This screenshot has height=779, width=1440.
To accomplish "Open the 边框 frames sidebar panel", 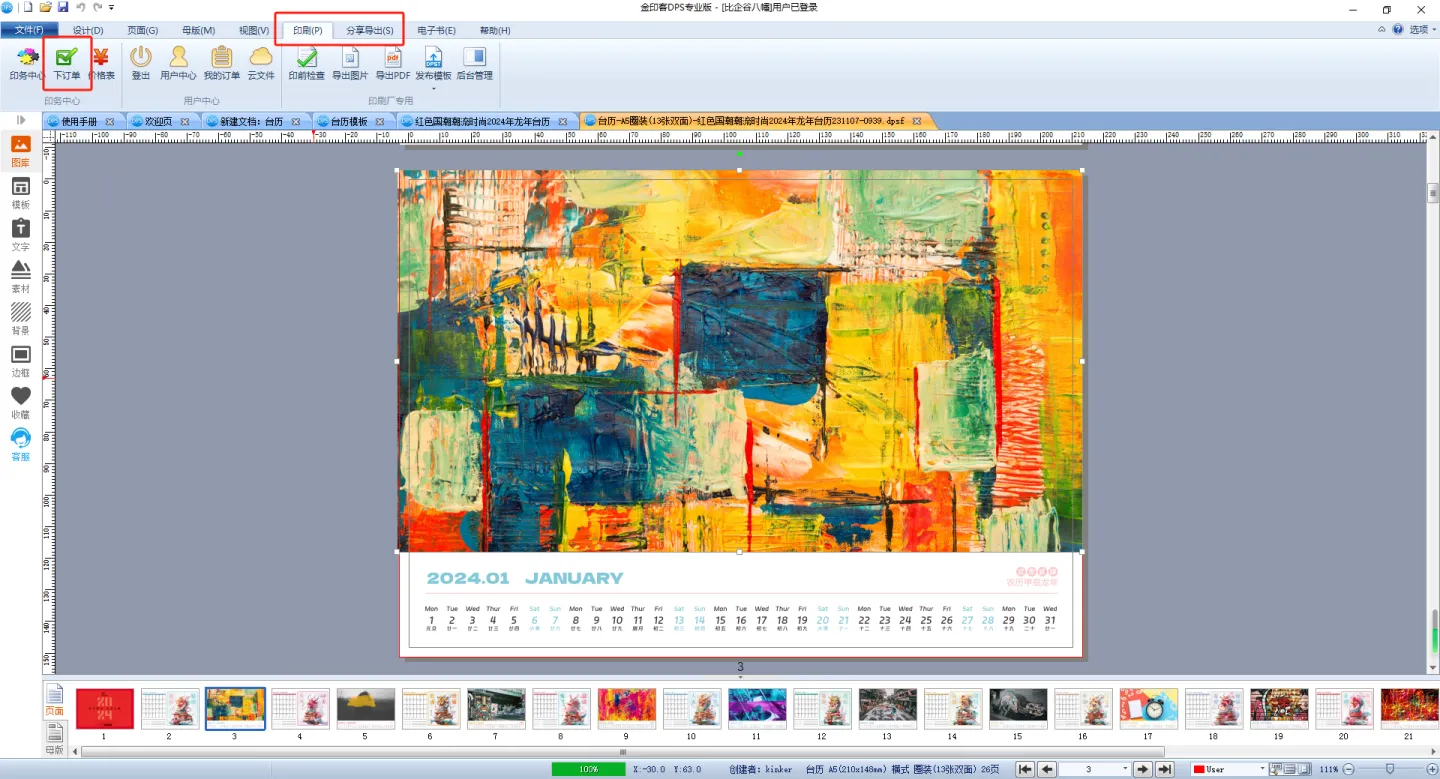I will click(x=20, y=361).
